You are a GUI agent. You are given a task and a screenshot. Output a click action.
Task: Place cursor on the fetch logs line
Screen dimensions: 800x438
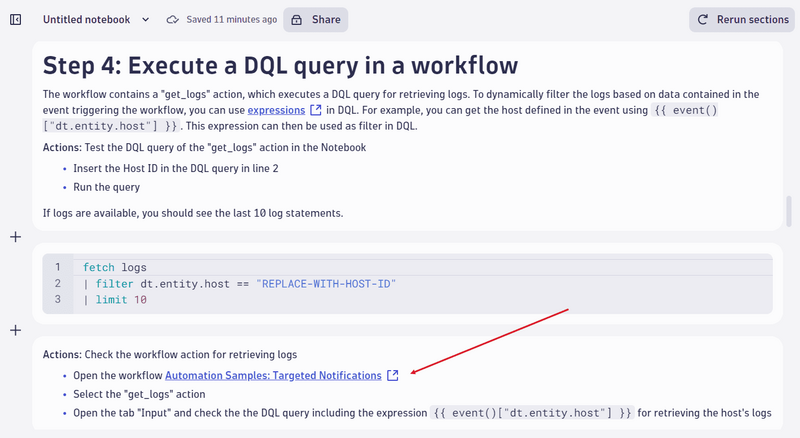point(115,267)
